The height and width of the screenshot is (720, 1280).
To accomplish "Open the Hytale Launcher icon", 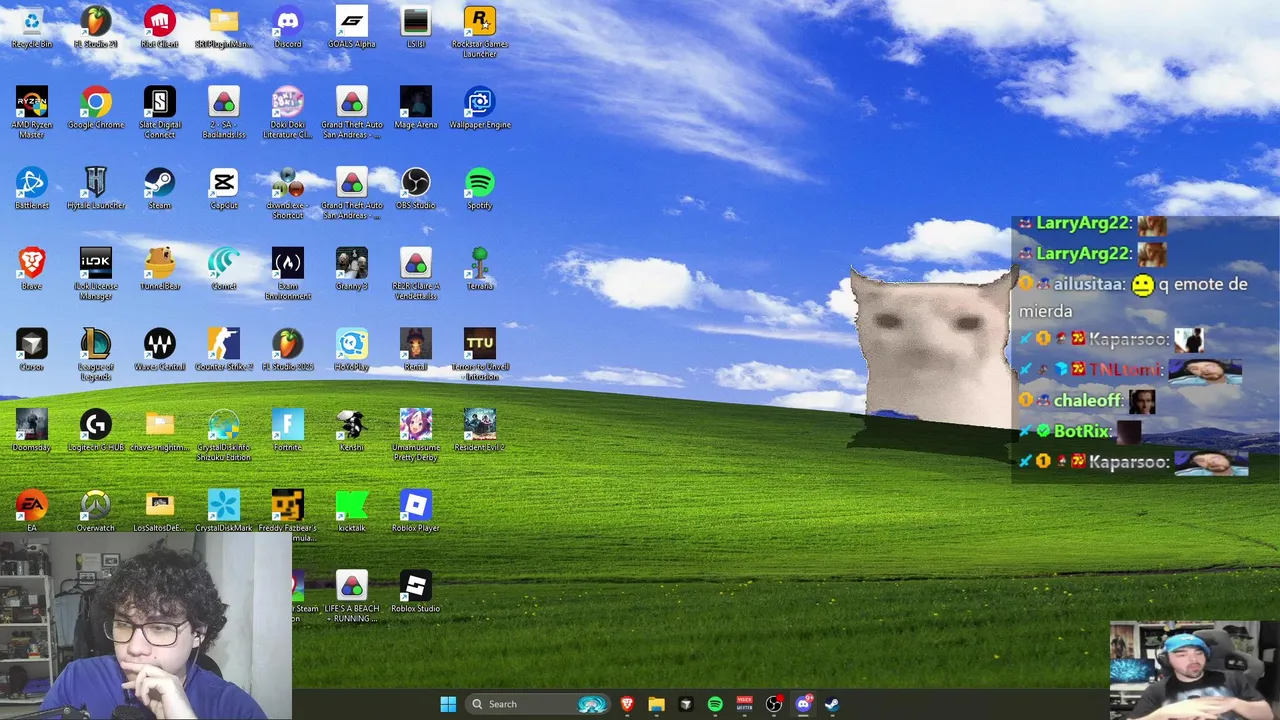I will click(x=96, y=189).
